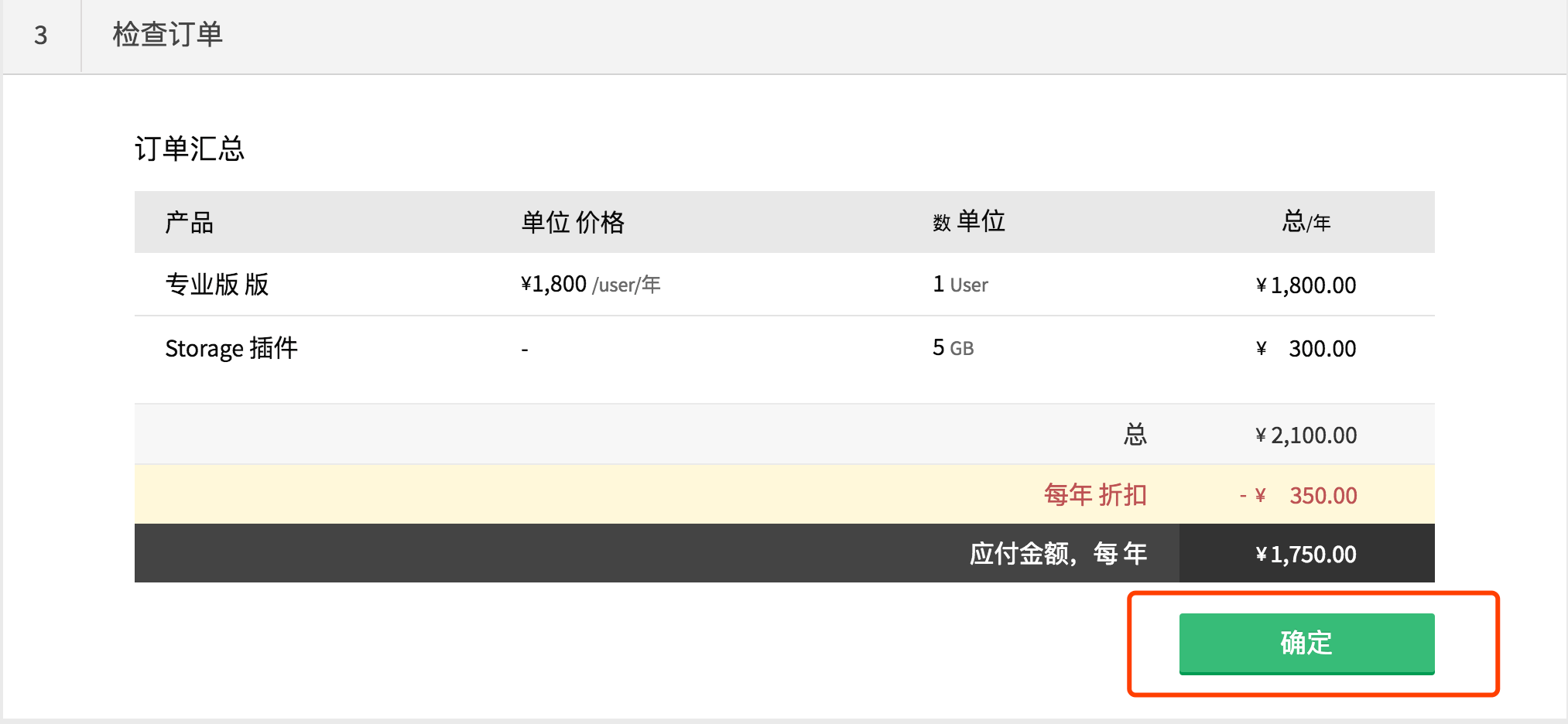Click the 数 单位 column header

tap(969, 222)
